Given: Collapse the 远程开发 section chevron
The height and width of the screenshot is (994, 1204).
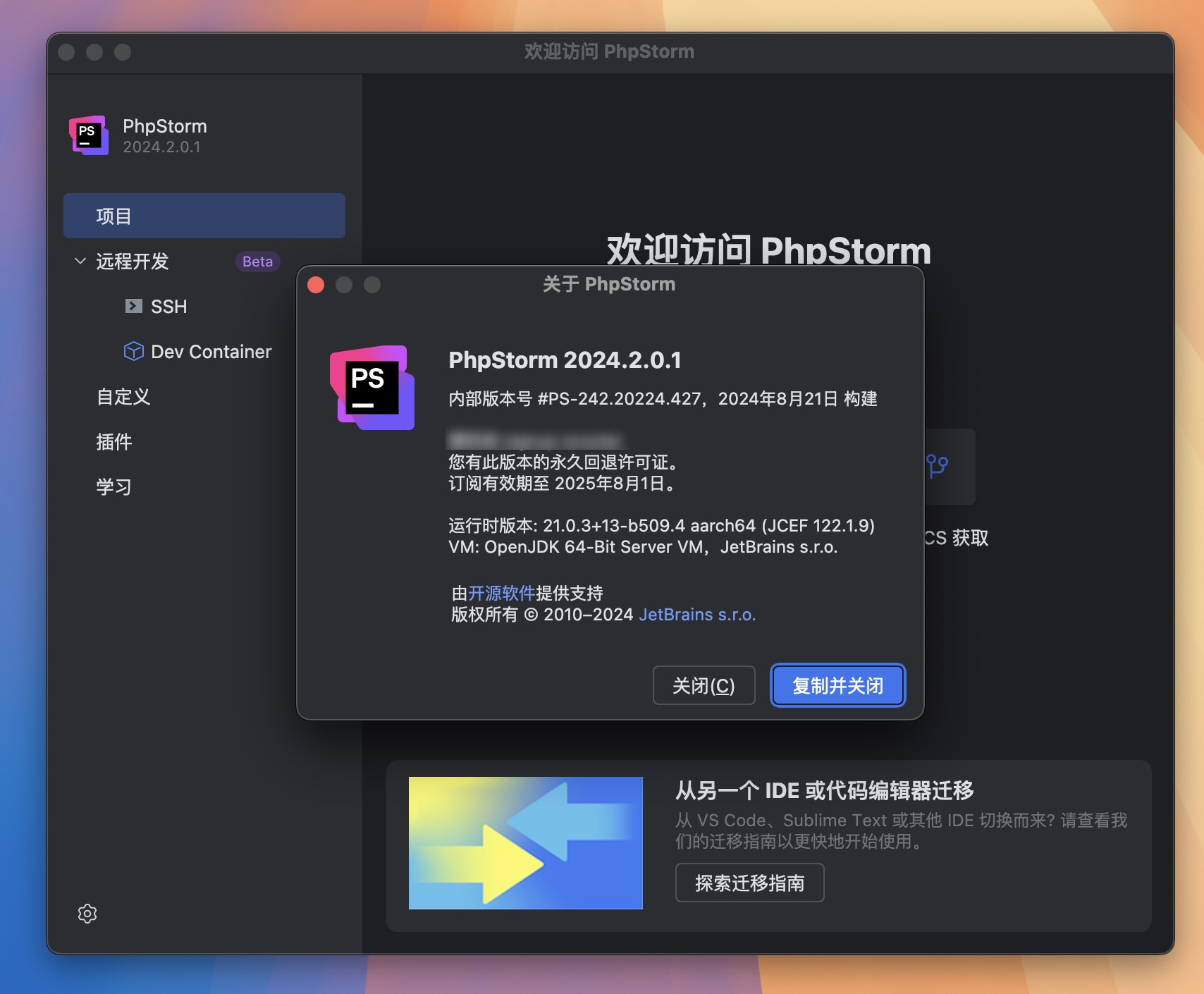Looking at the screenshot, I should click(x=80, y=261).
